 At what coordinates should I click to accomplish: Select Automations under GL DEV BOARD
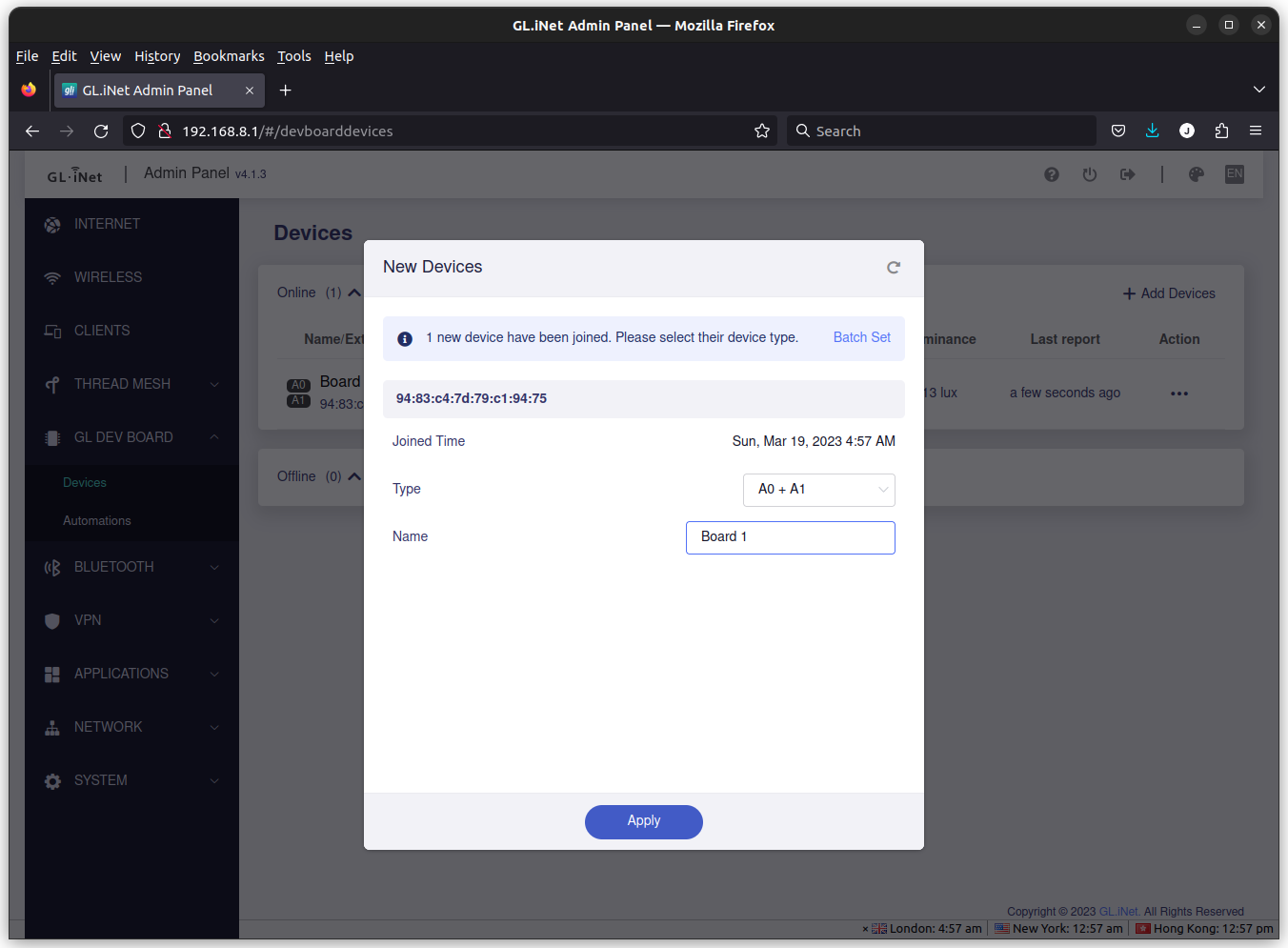[x=97, y=521]
